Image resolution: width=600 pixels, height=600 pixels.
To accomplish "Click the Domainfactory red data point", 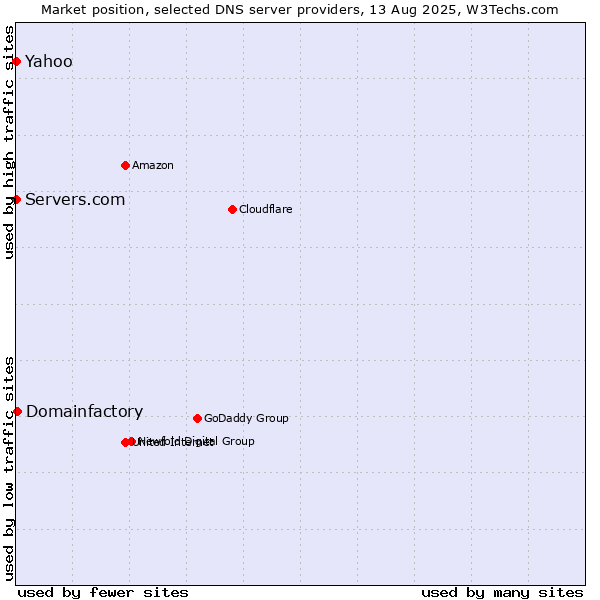I will pos(18,412).
